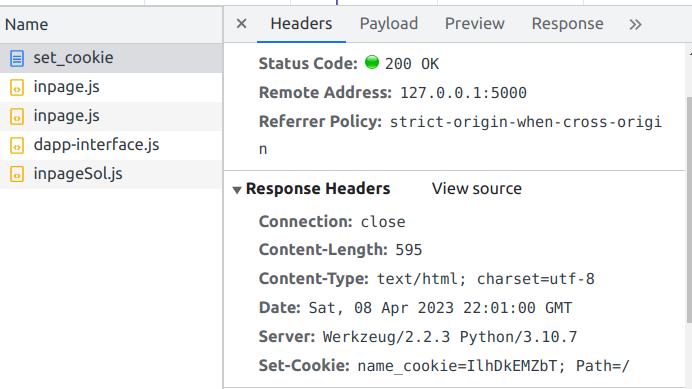This screenshot has width=692, height=389.
Task: Select the dapp-interface.js request
Action: click(x=111, y=145)
